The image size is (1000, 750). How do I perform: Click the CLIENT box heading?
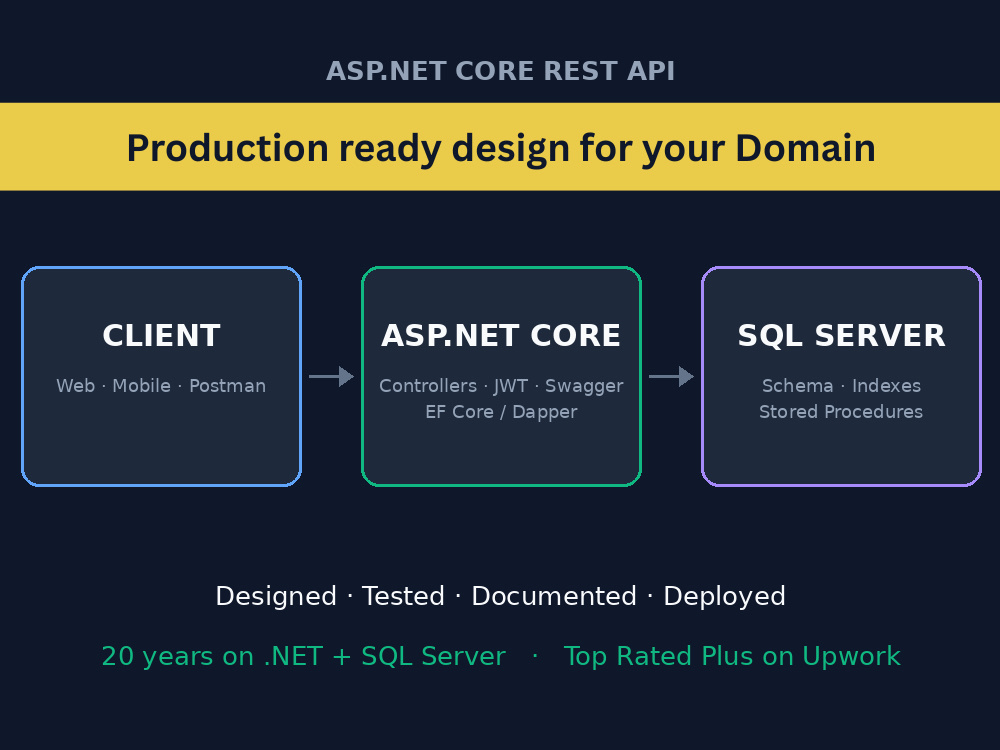[161, 335]
